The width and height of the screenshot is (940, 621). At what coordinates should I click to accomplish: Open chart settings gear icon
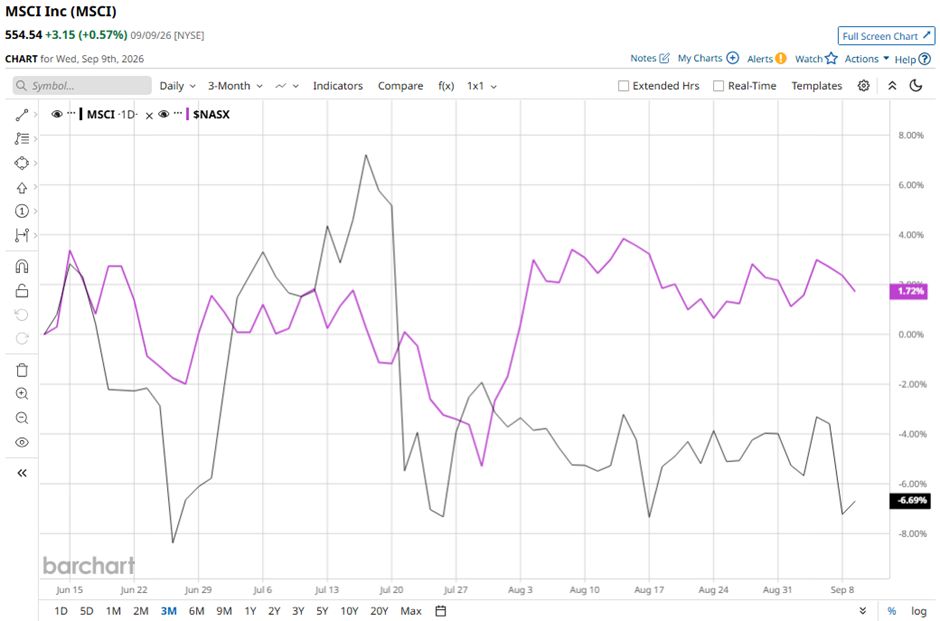point(863,86)
